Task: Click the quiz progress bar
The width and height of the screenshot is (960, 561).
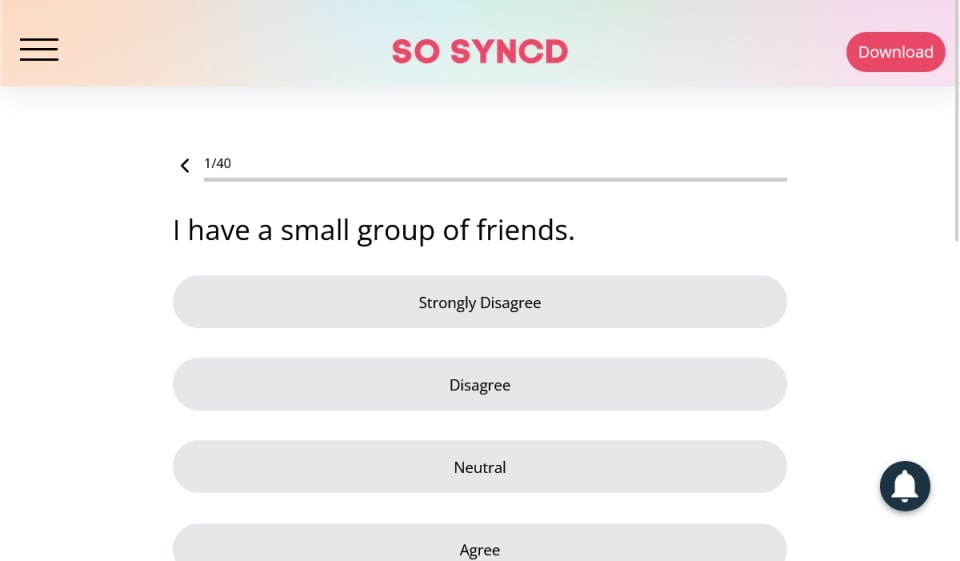Action: [x=495, y=180]
